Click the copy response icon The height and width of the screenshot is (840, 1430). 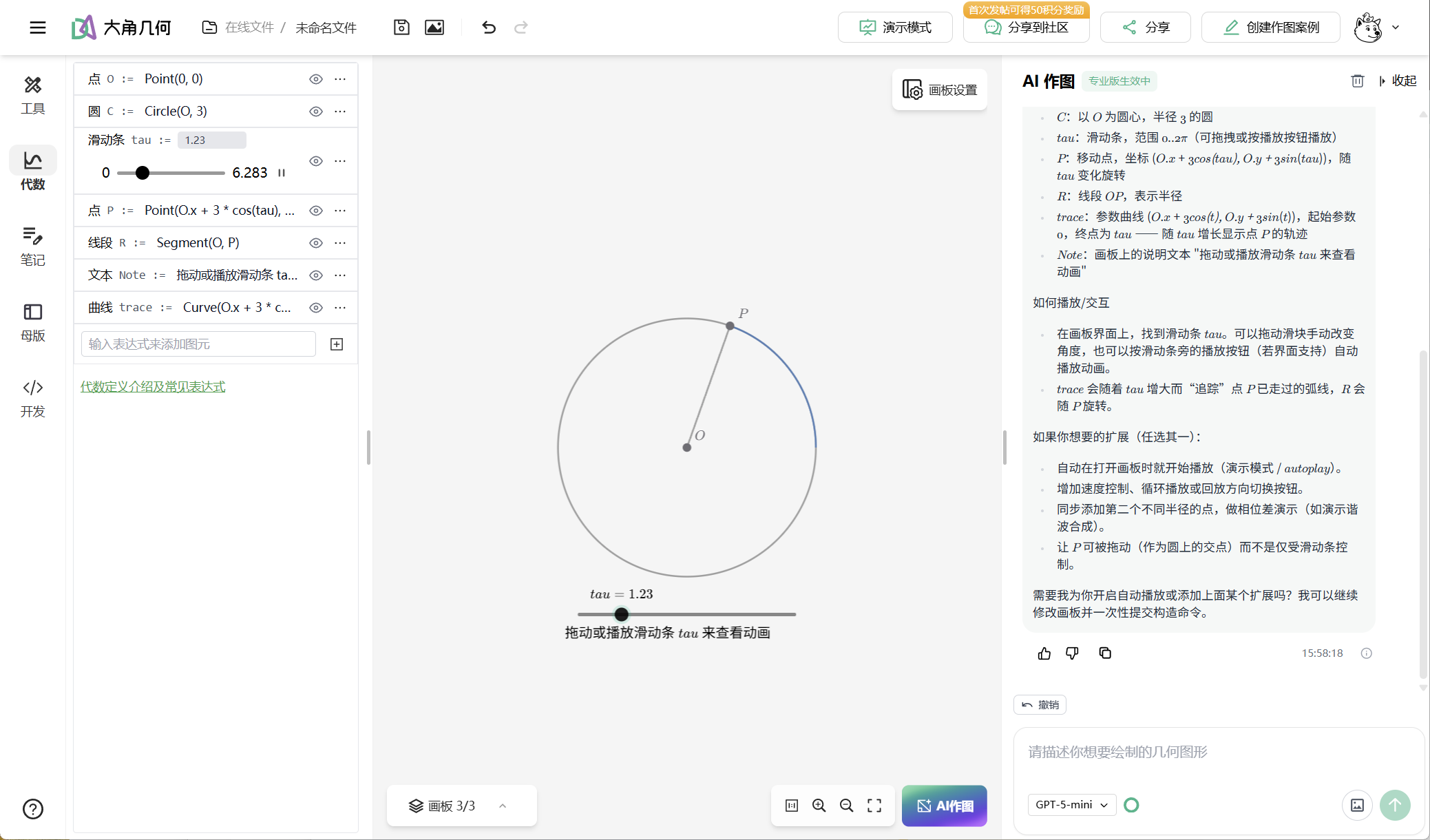(x=1105, y=653)
